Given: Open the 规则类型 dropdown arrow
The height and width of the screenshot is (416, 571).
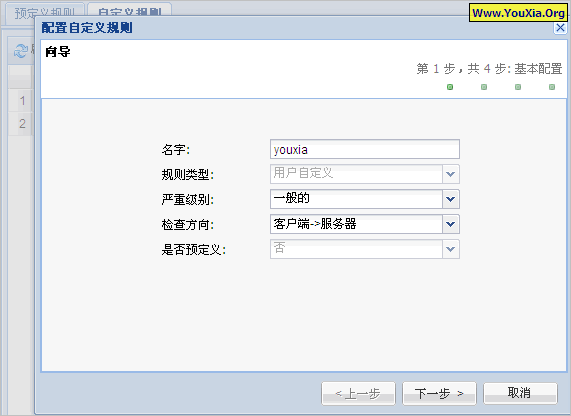Looking at the screenshot, I should 450,174.
